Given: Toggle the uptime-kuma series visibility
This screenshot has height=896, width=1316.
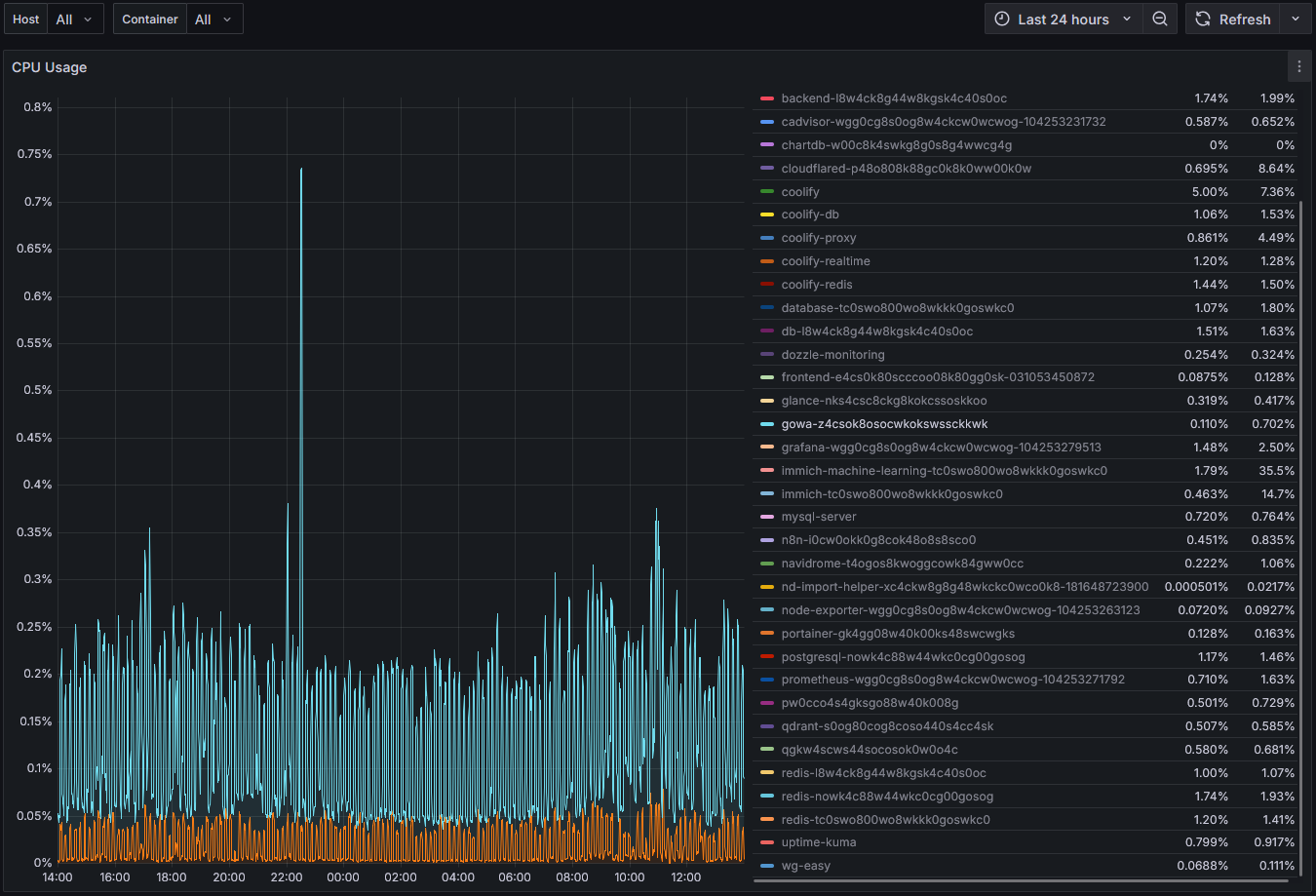Looking at the screenshot, I should [817, 841].
